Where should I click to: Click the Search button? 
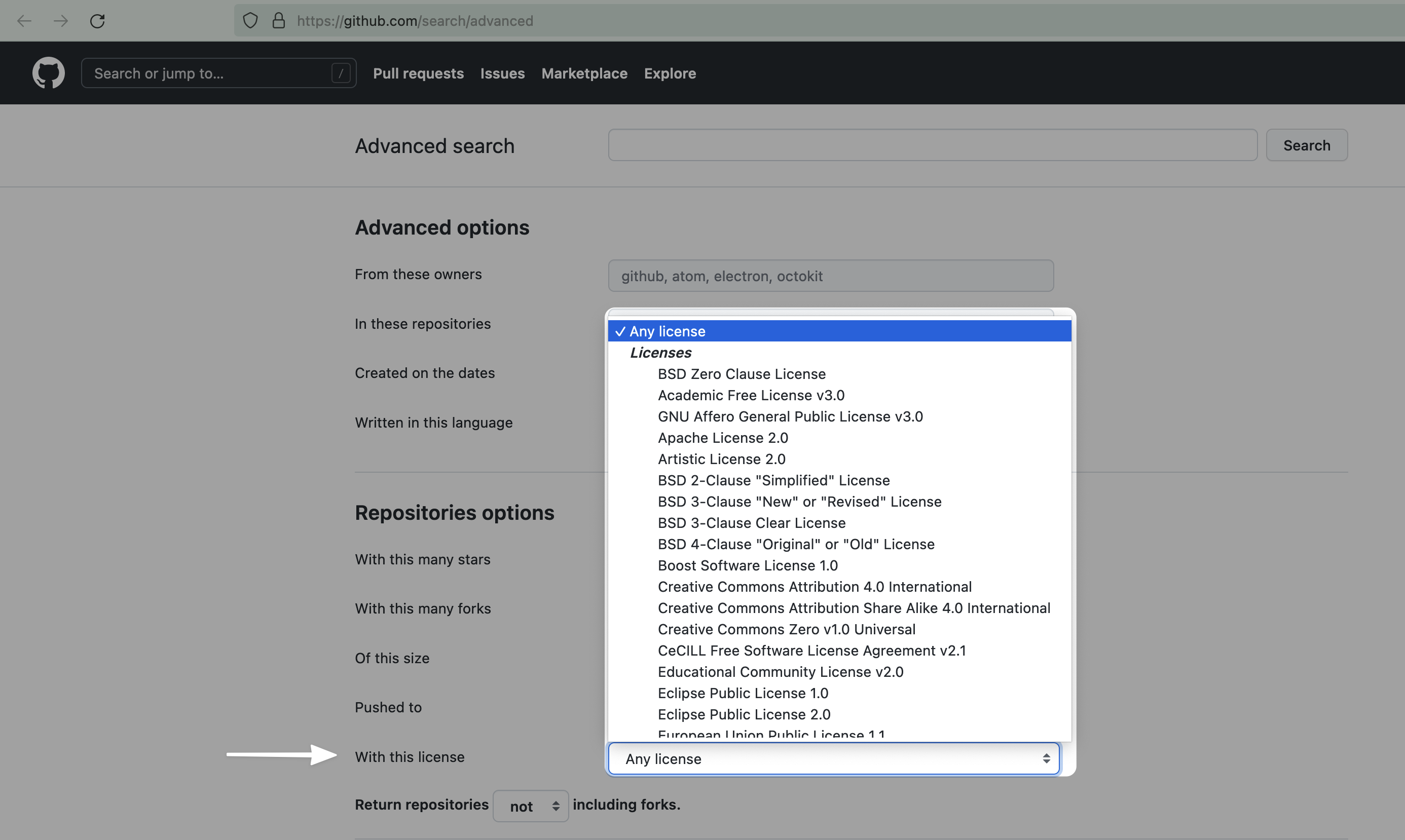pyautogui.click(x=1307, y=145)
